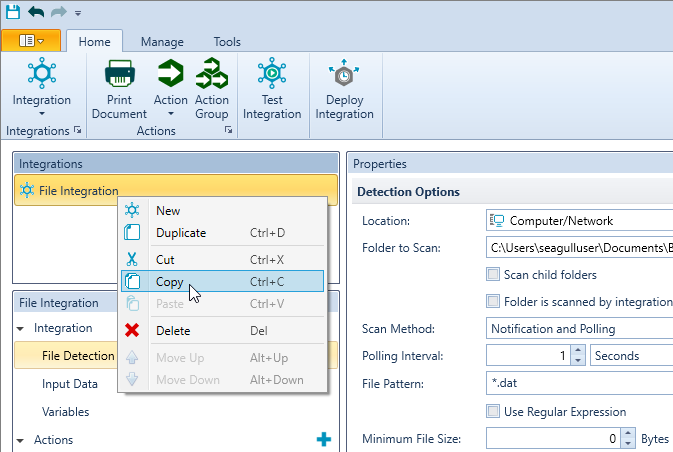Open the Integration ribbon button dropdown
The image size is (673, 452).
pos(42,114)
